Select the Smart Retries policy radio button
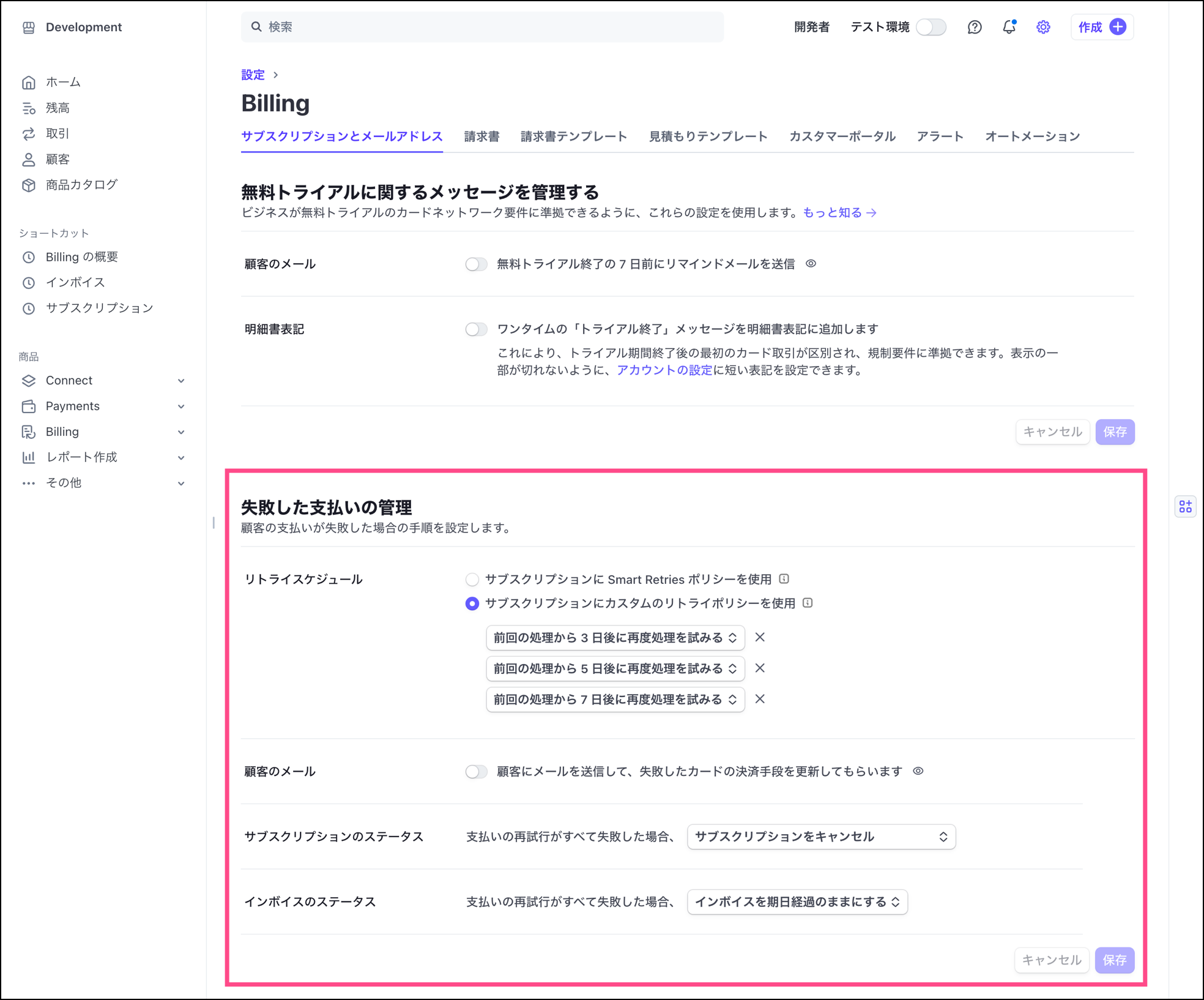Viewport: 1204px width, 1000px height. tap(472, 579)
